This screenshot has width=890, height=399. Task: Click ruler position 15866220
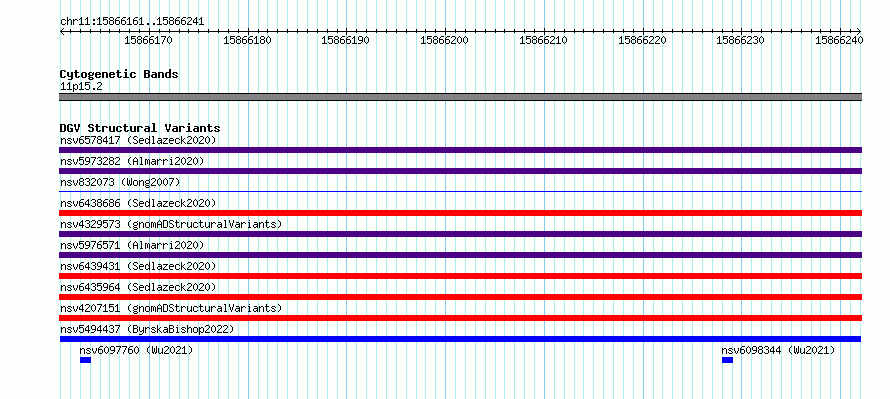point(643,40)
